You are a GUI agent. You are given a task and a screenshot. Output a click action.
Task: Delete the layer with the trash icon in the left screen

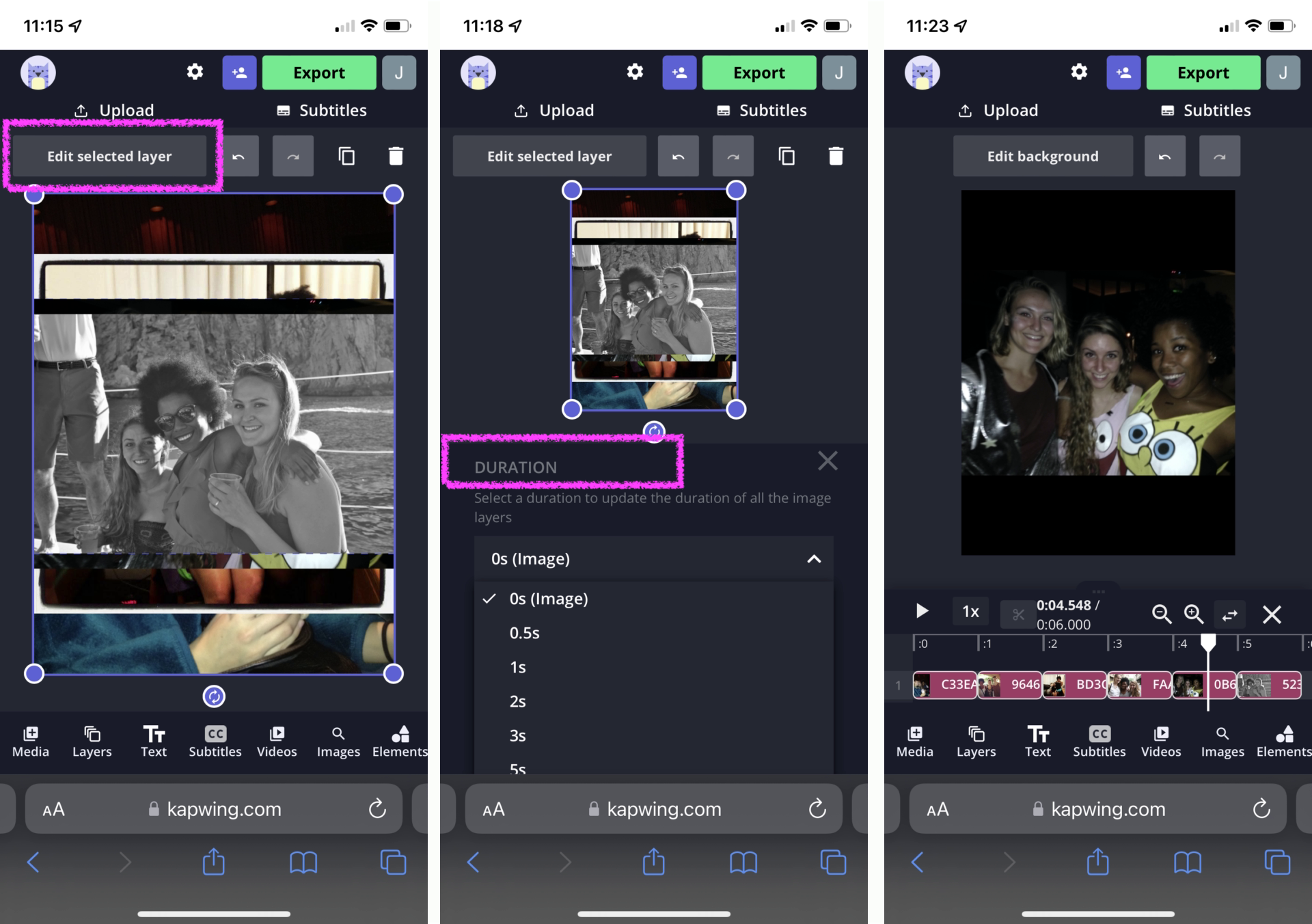[396, 157]
